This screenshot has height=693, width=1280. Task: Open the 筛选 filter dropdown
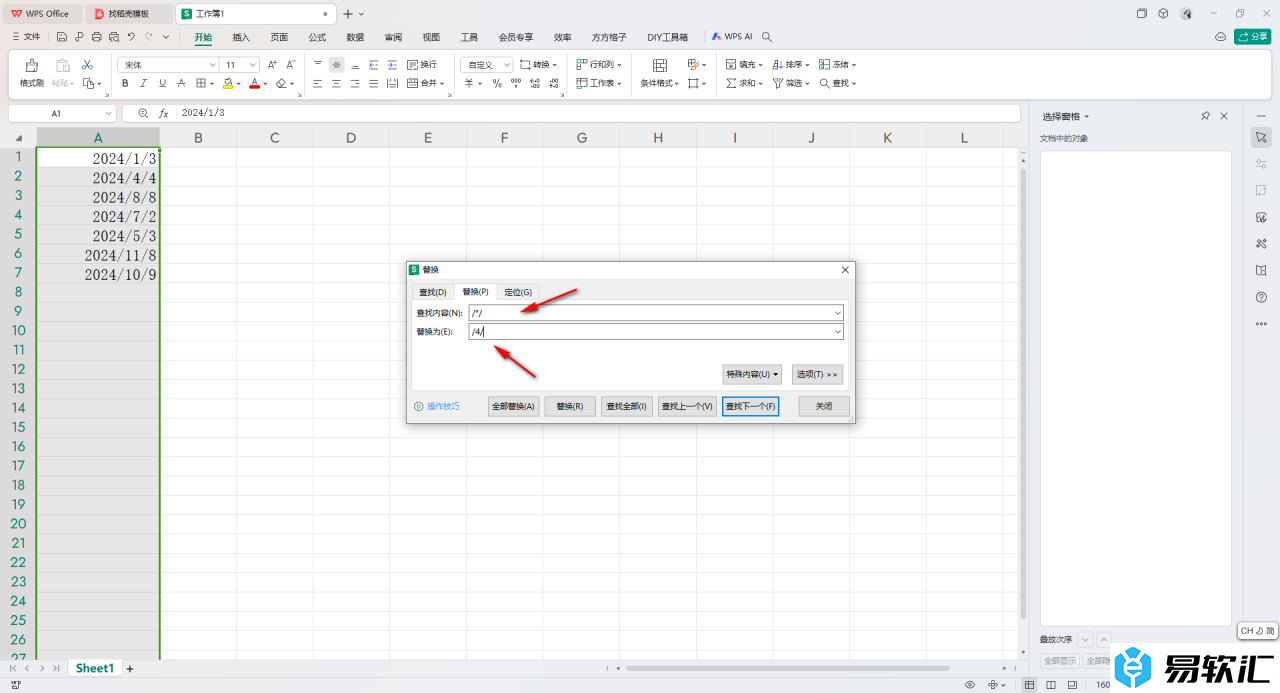(791, 84)
